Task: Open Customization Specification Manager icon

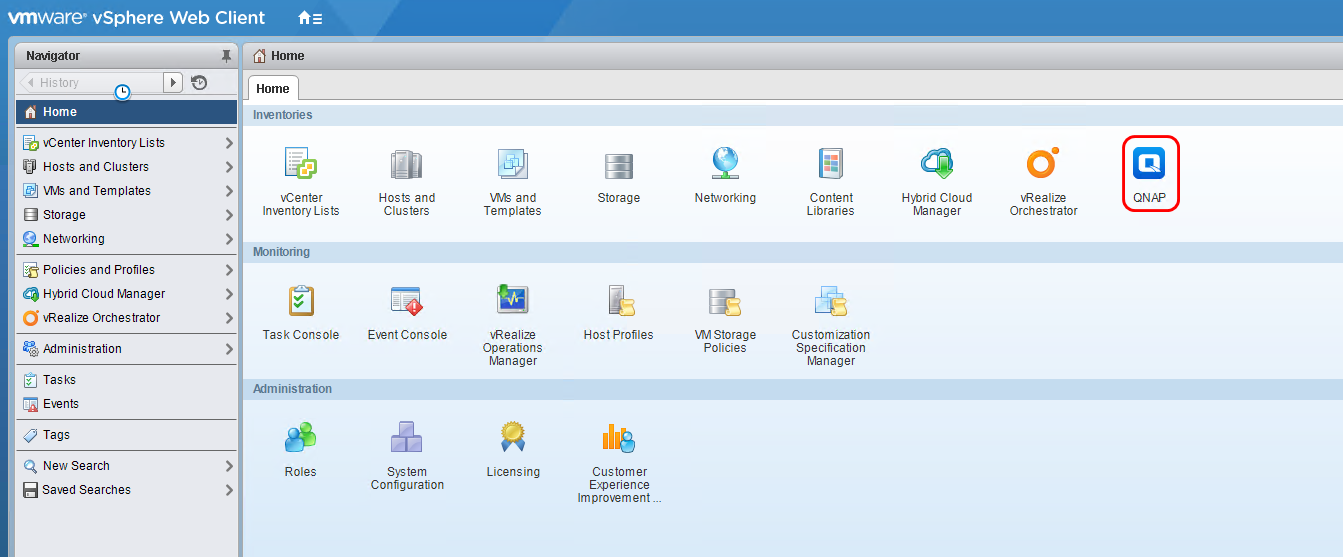Action: [830, 301]
